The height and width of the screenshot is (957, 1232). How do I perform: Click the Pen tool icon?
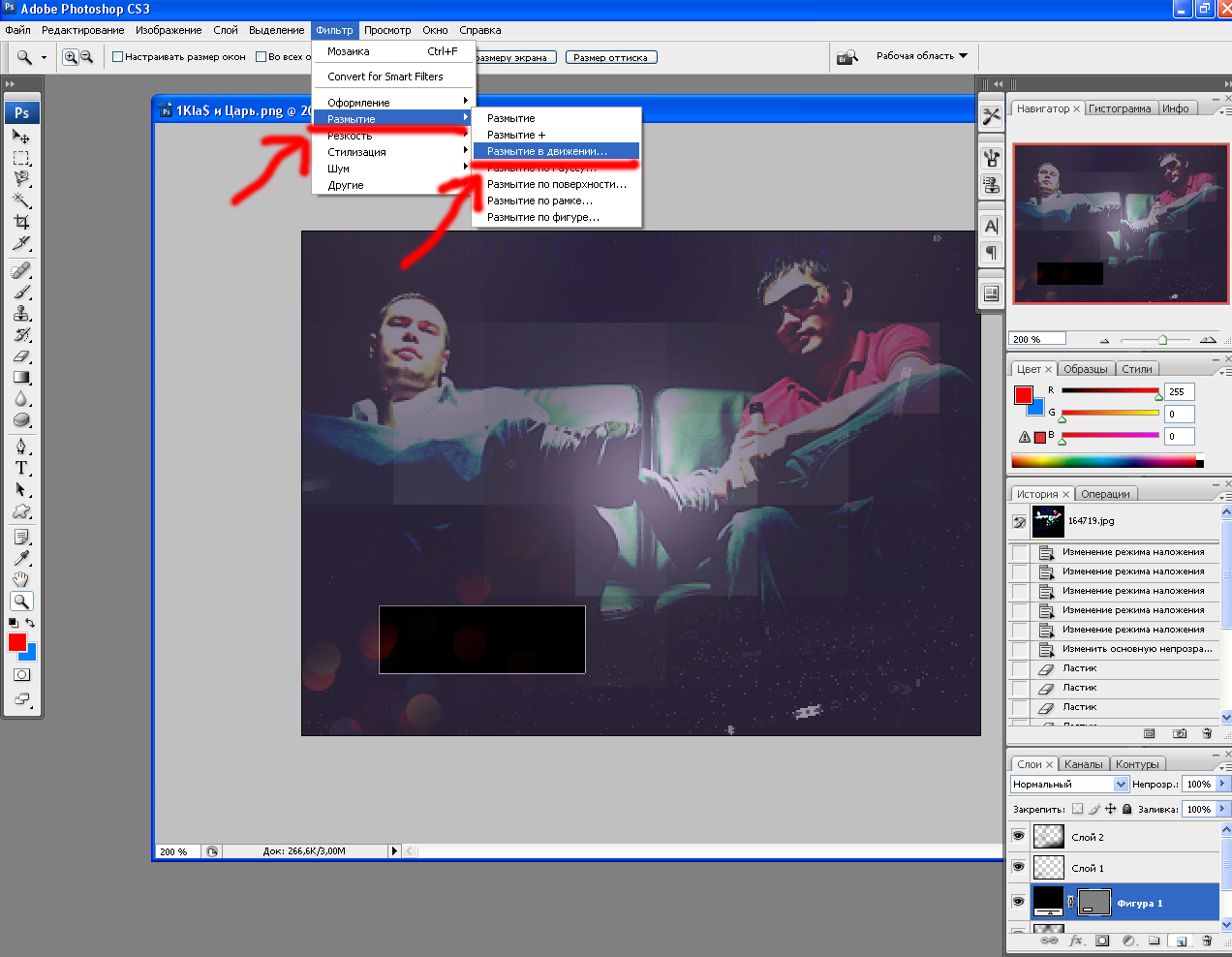pyautogui.click(x=21, y=447)
